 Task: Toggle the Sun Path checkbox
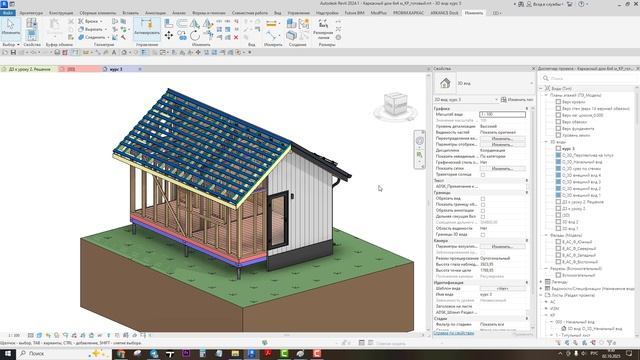point(483,175)
